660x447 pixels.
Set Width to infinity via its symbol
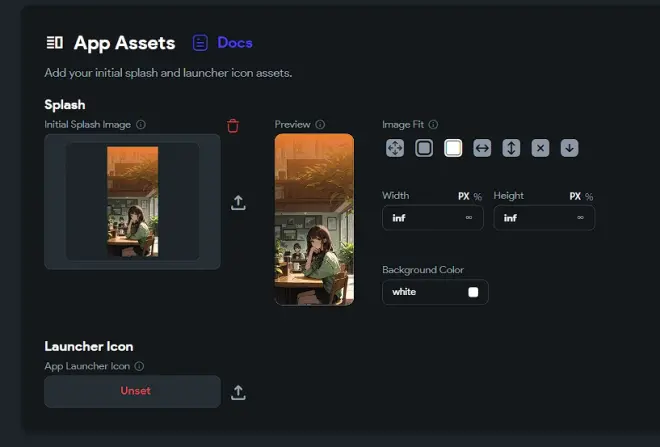[469, 218]
